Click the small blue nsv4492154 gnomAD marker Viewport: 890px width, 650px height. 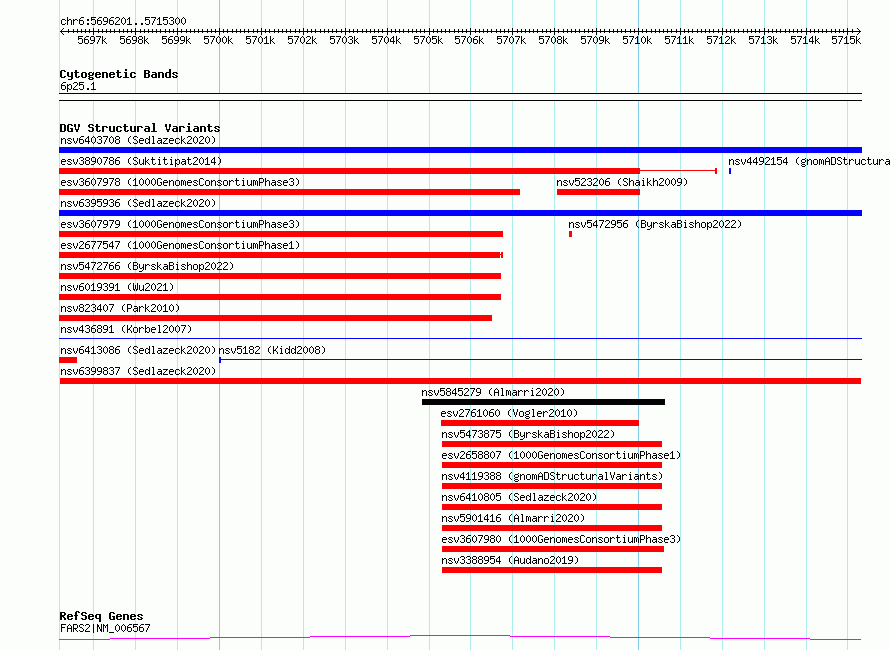click(x=730, y=171)
